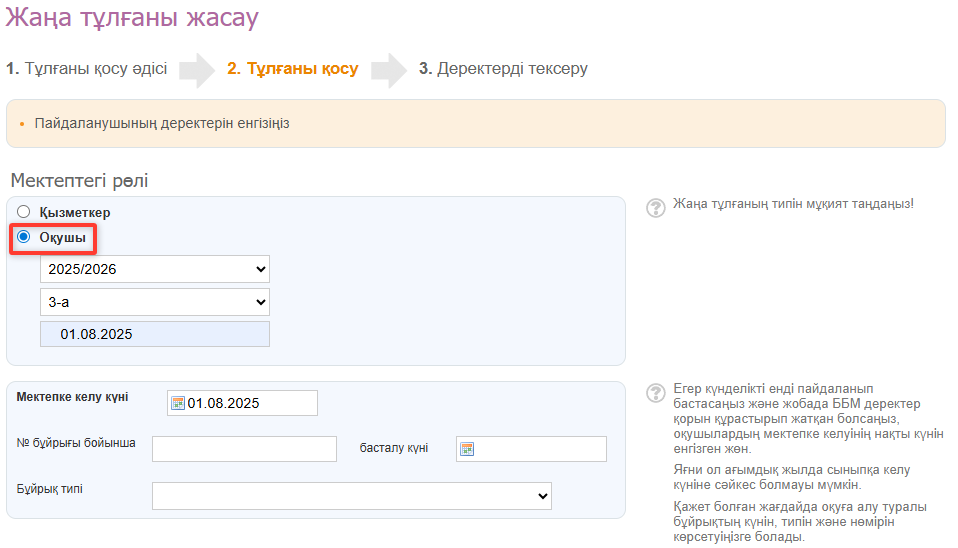Click the active step 2 Тұлғаны қосу
The height and width of the screenshot is (548, 958).
[292, 69]
